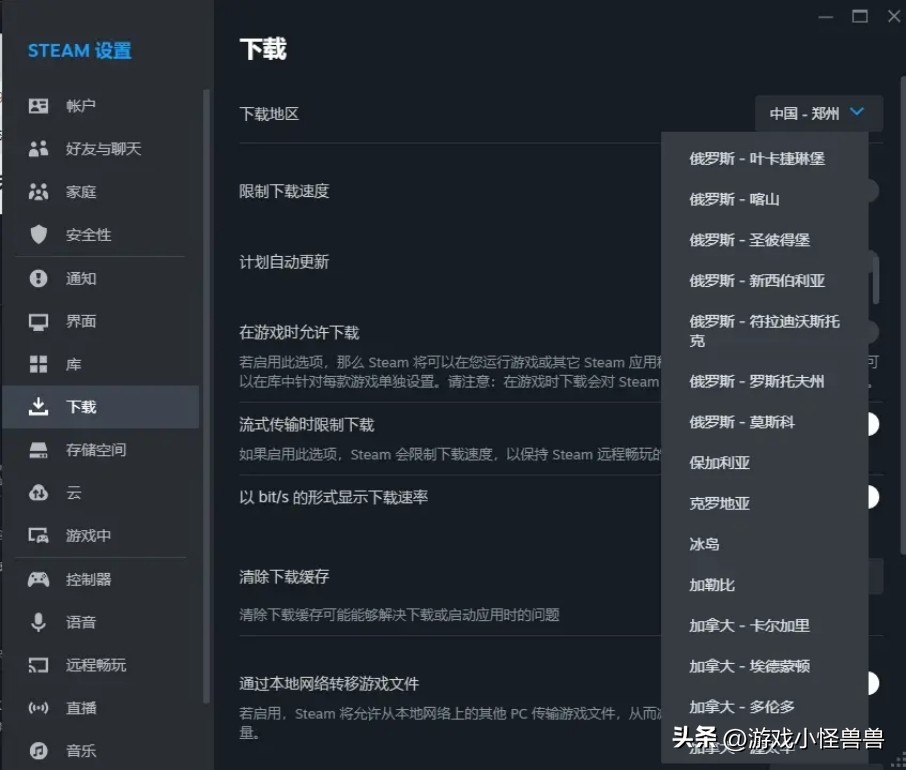This screenshot has width=906, height=770.
Task: Open Account settings via sidebar icon
Action: click(x=36, y=105)
